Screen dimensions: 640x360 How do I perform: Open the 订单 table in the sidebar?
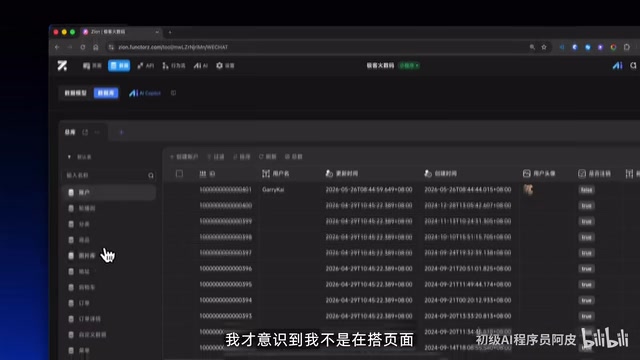[109, 303]
